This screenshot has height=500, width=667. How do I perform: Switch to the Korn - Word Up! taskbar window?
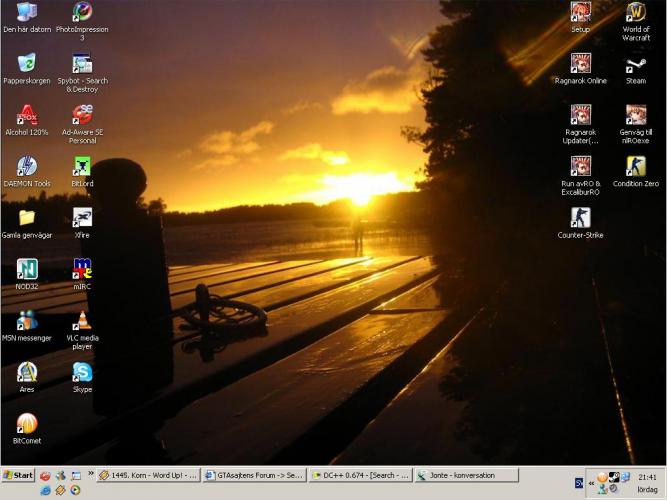click(x=149, y=476)
